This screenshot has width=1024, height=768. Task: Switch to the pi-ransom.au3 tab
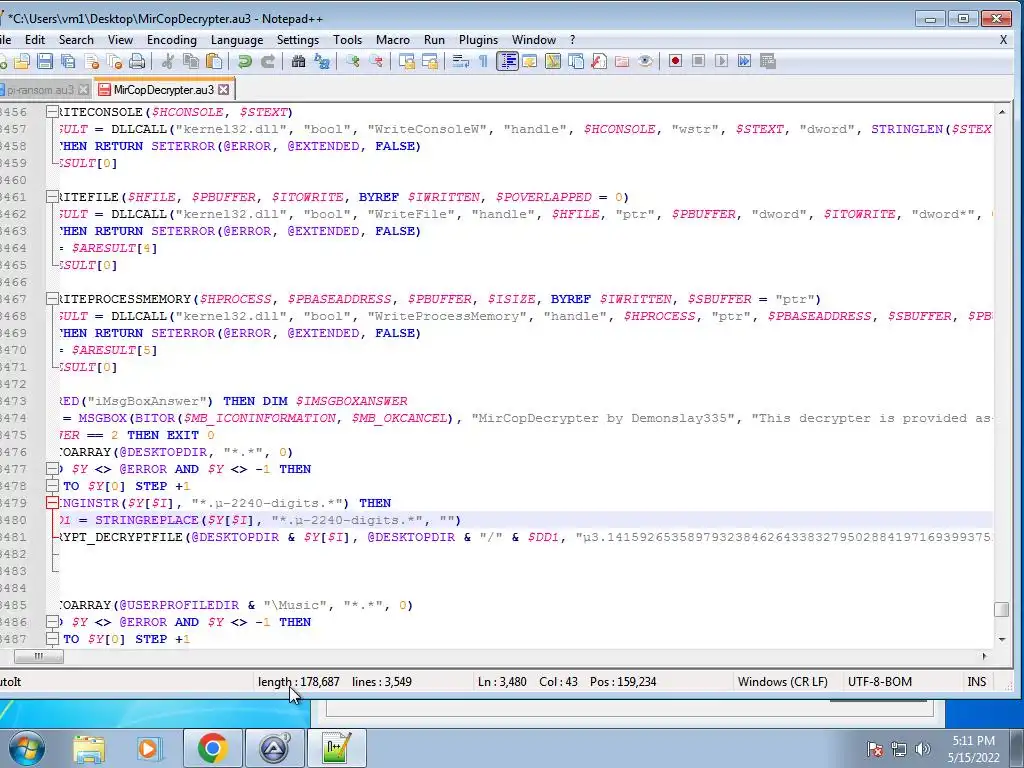pos(39,89)
